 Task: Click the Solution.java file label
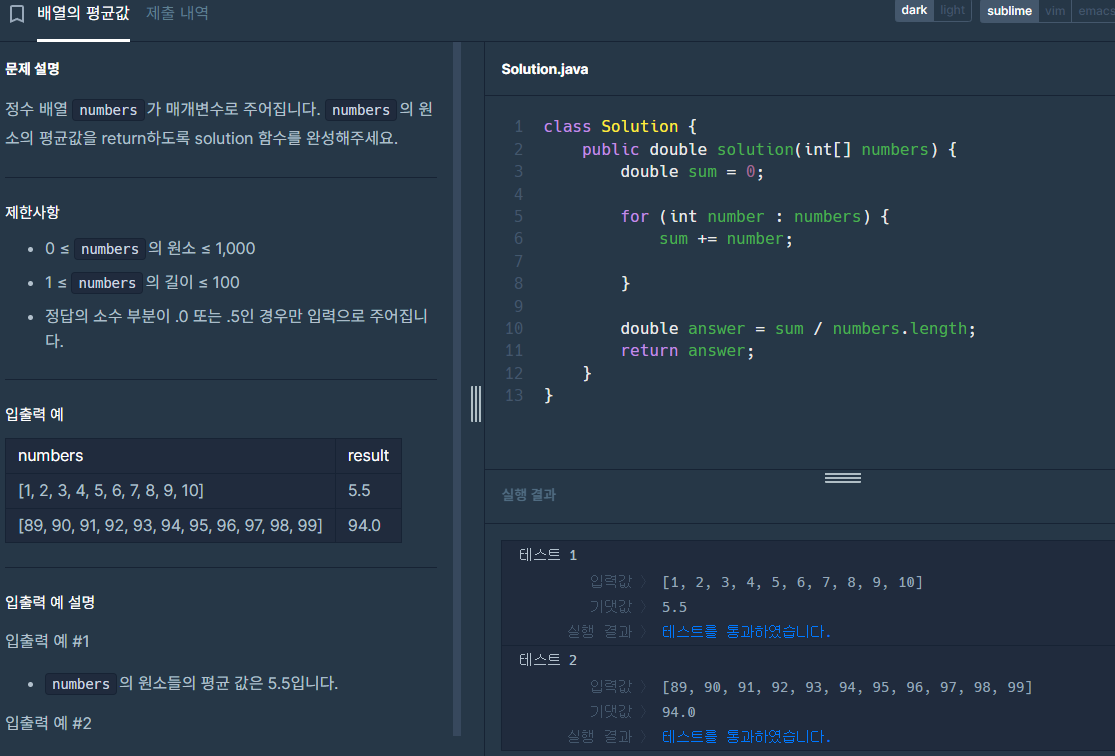[x=543, y=68]
